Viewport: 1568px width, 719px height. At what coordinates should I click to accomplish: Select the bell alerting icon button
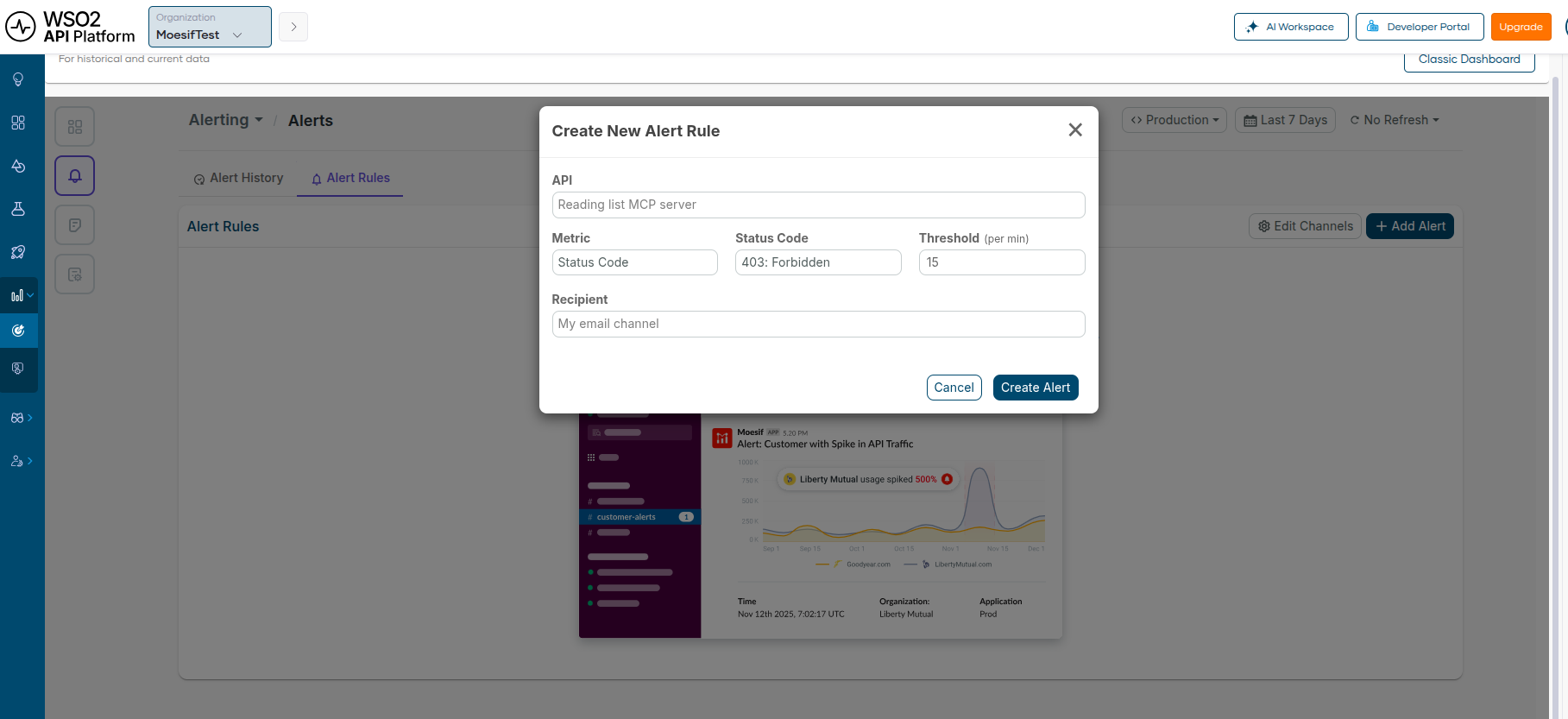(75, 176)
